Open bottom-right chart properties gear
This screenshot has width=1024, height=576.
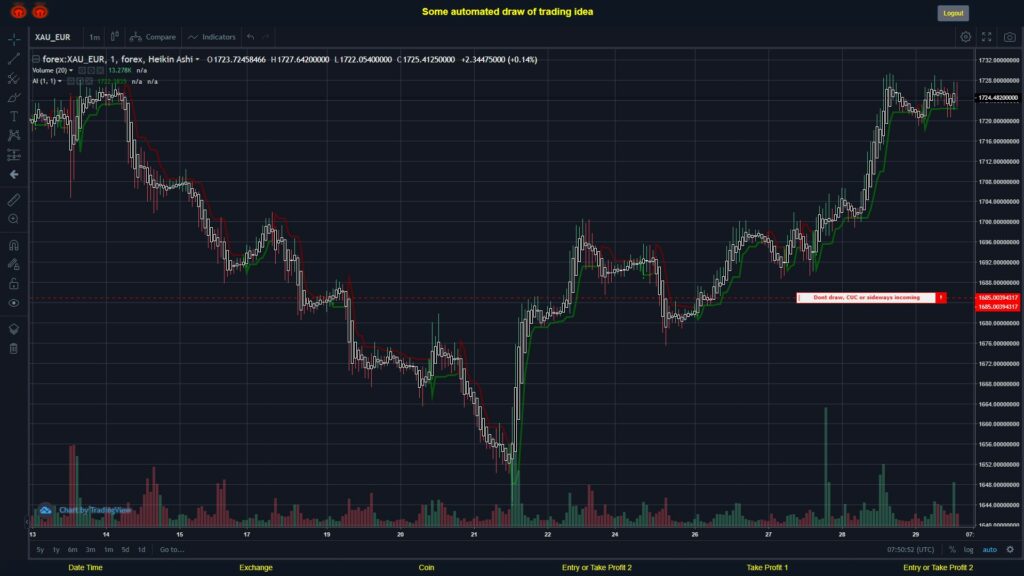(1010, 550)
